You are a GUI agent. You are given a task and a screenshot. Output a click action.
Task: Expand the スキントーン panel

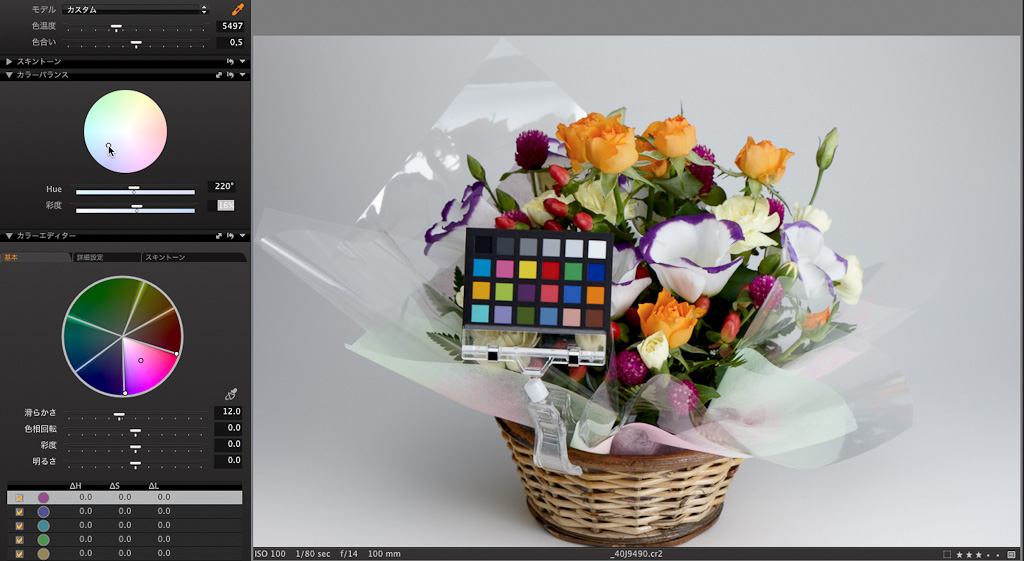pyautogui.click(x=9, y=61)
